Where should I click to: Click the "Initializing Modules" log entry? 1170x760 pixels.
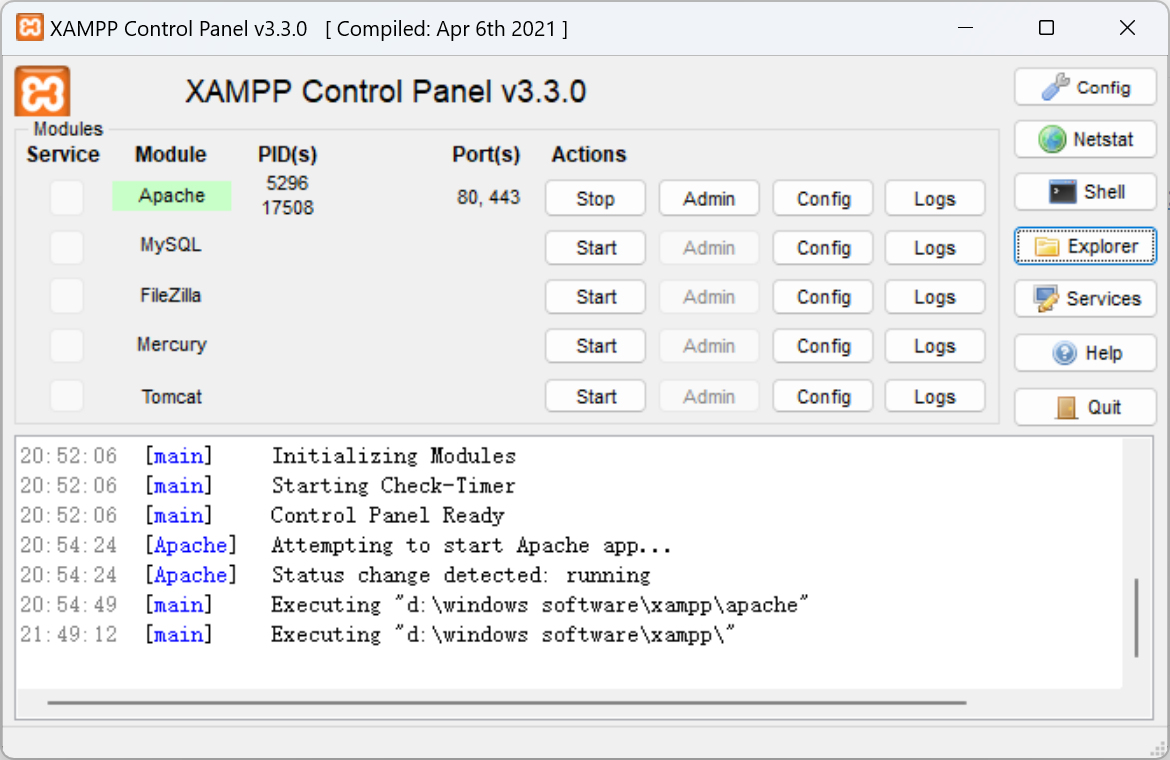click(394, 456)
